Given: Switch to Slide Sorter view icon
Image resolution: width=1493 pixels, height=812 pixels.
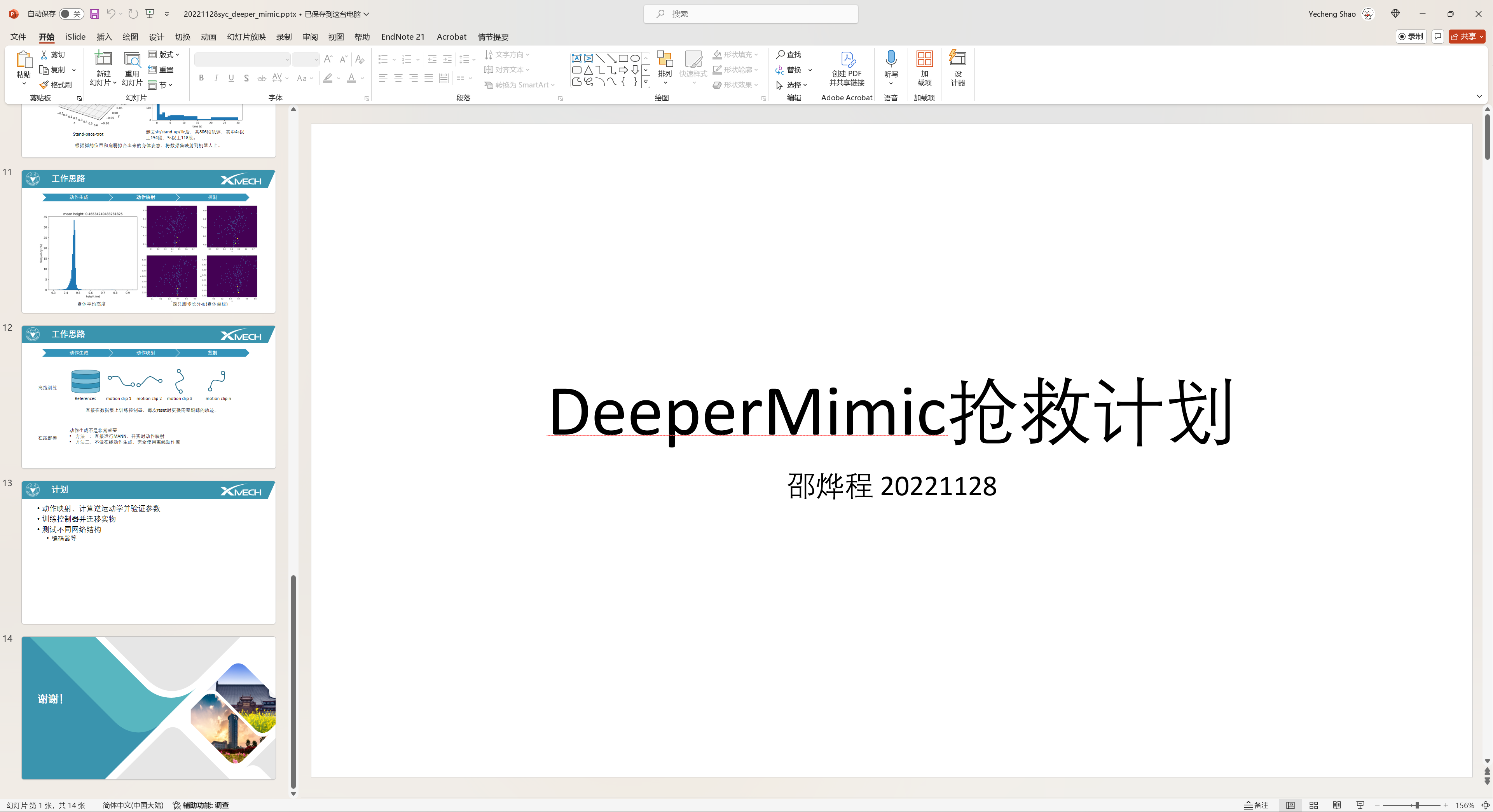Looking at the screenshot, I should (x=1314, y=805).
